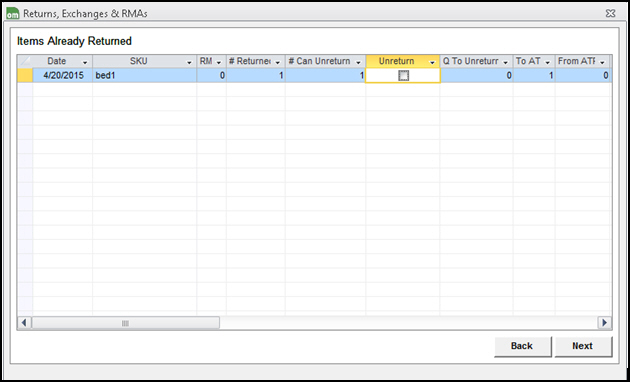Click the horizontal scrollbar left arrow
630x382 pixels.
coord(24,323)
